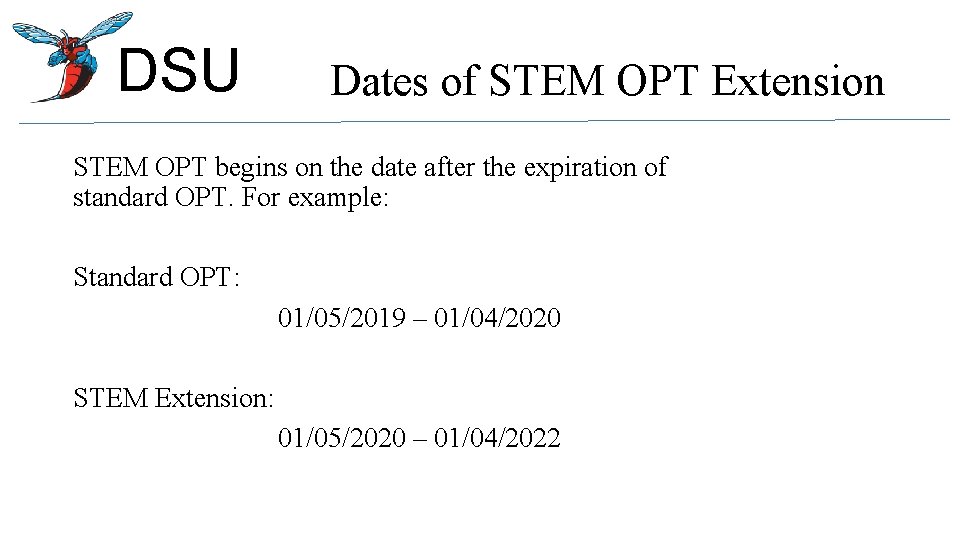Viewport: 960px width, 540px height.
Task: Click the horizontal divider line under header
Action: [484, 121]
